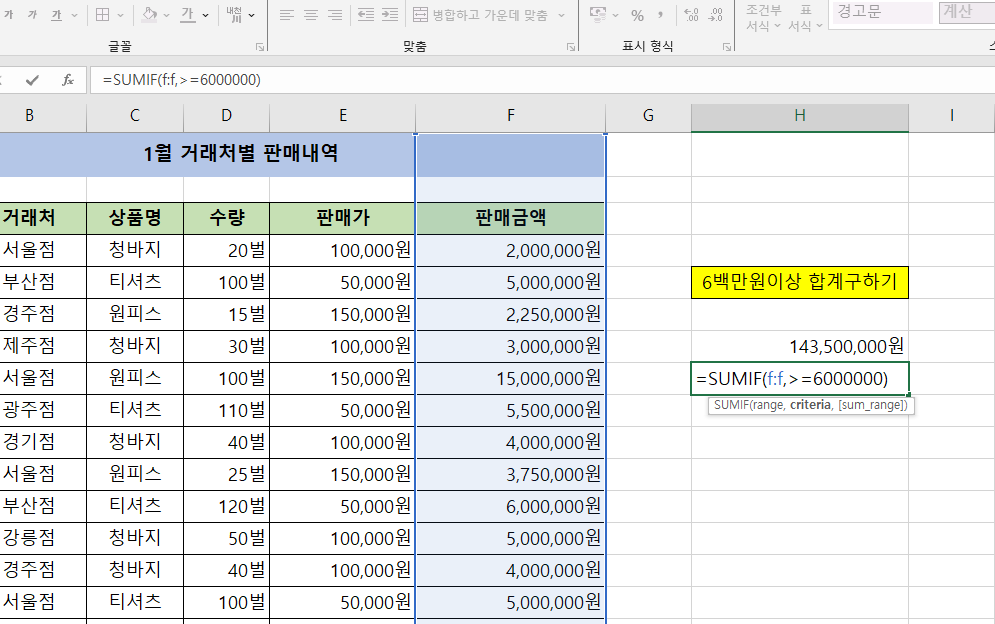The height and width of the screenshot is (624, 995).
Task: Click the cell being edited with =SUMIF(f:f,>=6000000)
Action: [800, 379]
